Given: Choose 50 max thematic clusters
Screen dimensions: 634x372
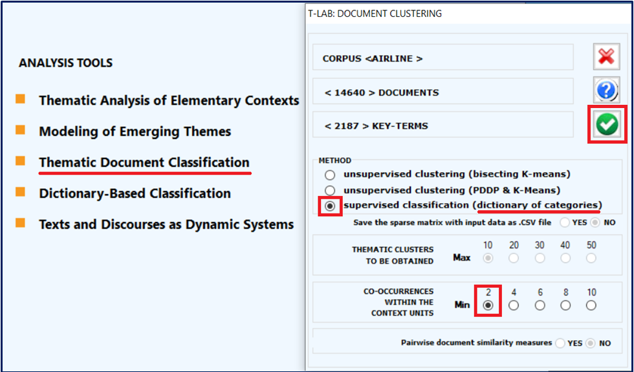Looking at the screenshot, I should tap(591, 258).
